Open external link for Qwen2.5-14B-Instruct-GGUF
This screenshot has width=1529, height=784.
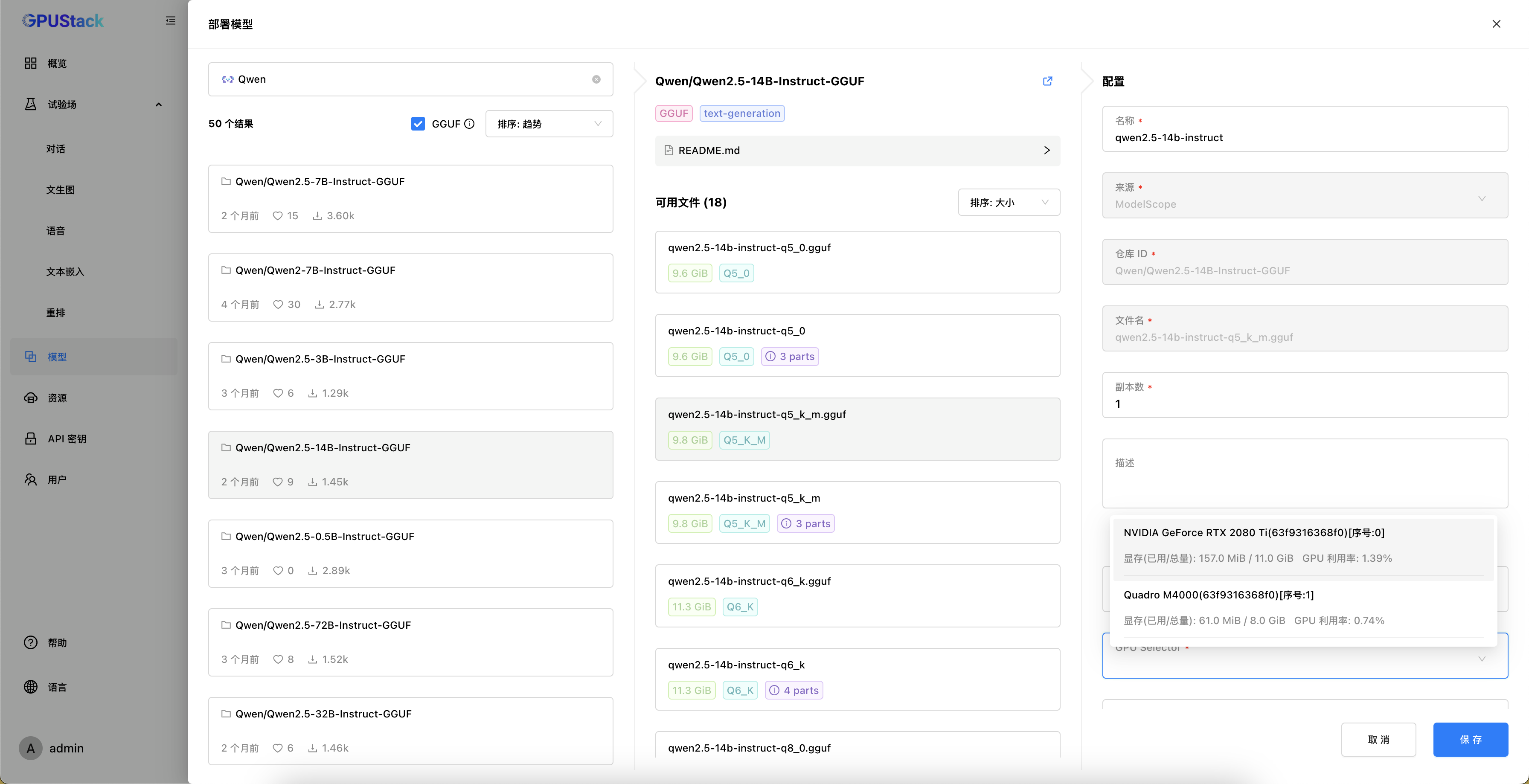pyautogui.click(x=1047, y=81)
